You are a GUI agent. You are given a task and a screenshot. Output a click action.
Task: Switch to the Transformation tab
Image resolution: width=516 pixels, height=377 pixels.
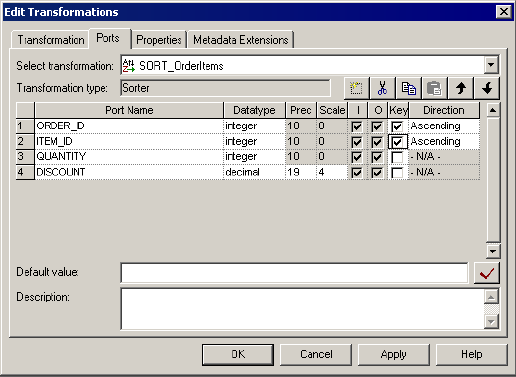[51, 40]
